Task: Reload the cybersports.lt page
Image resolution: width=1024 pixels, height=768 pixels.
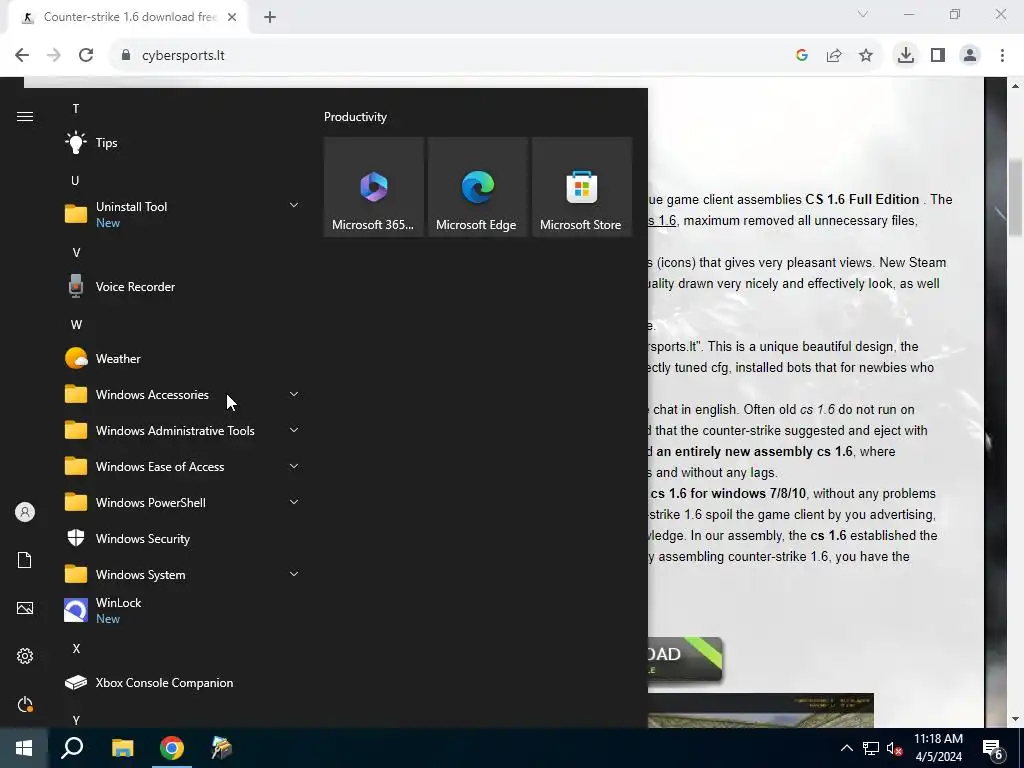Action: coord(86,56)
